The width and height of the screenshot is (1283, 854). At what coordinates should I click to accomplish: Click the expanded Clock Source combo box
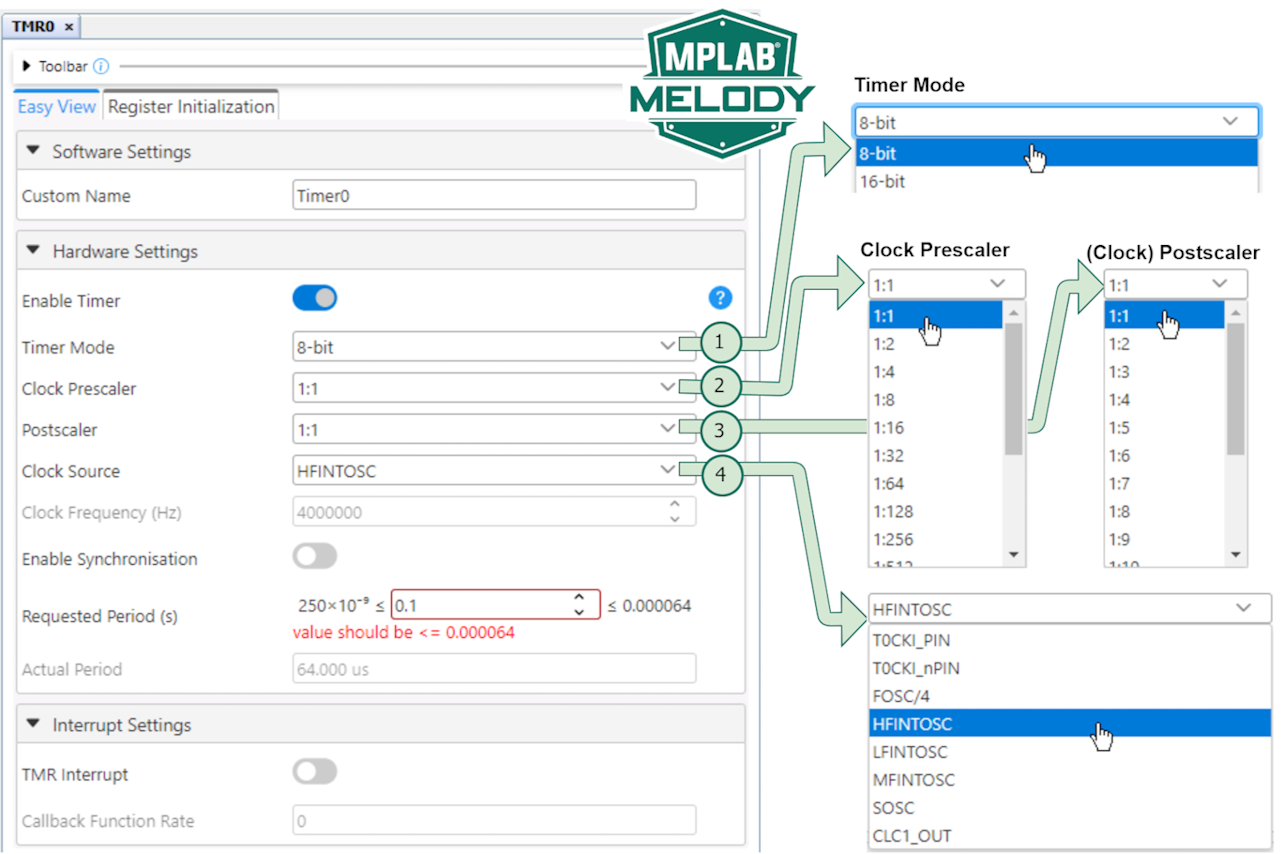1070,608
